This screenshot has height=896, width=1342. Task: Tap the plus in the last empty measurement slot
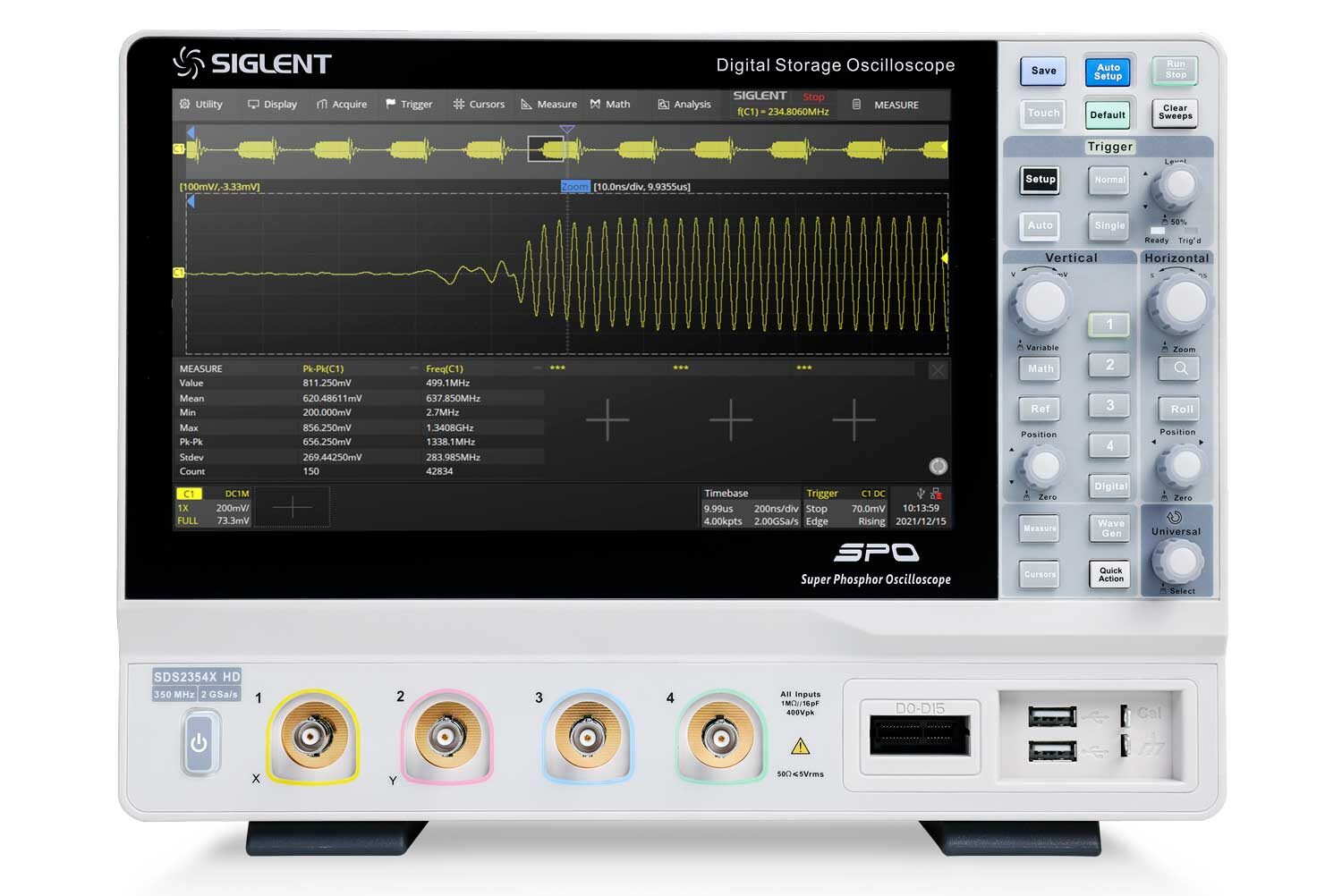pos(854,419)
